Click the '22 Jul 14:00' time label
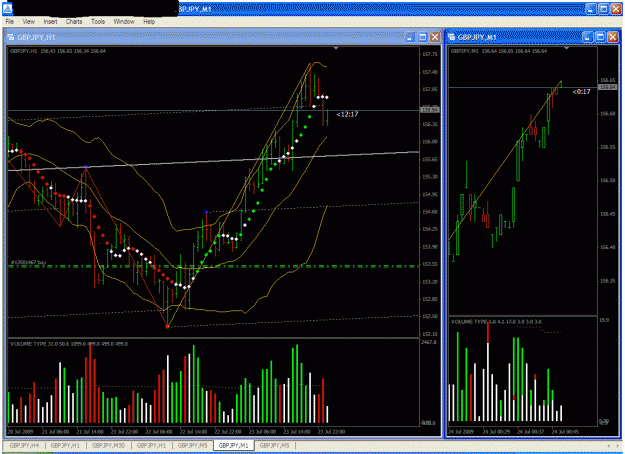The width and height of the screenshot is (625, 454). (x=193, y=432)
